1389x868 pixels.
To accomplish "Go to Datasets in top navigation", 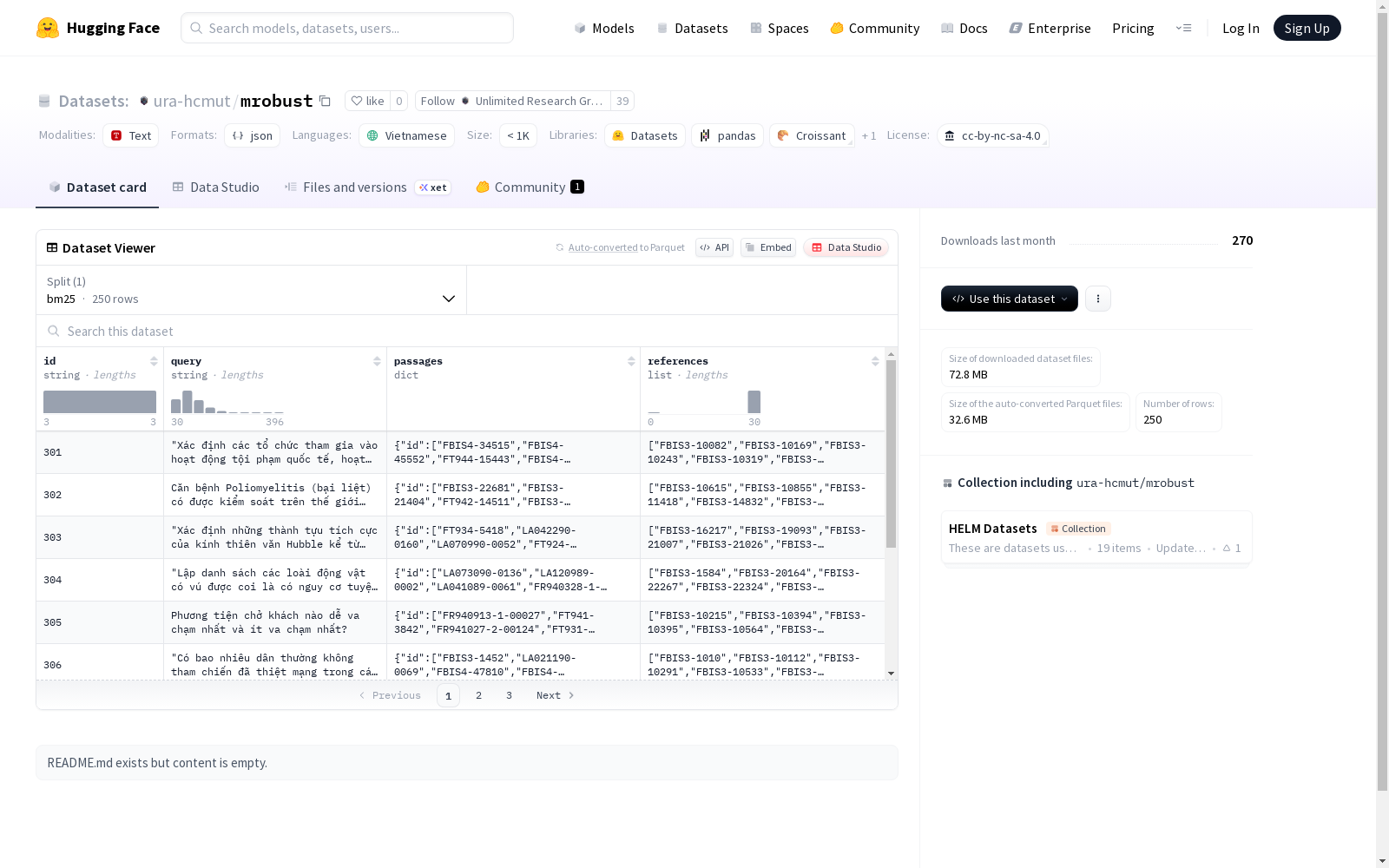I will click(x=692, y=28).
